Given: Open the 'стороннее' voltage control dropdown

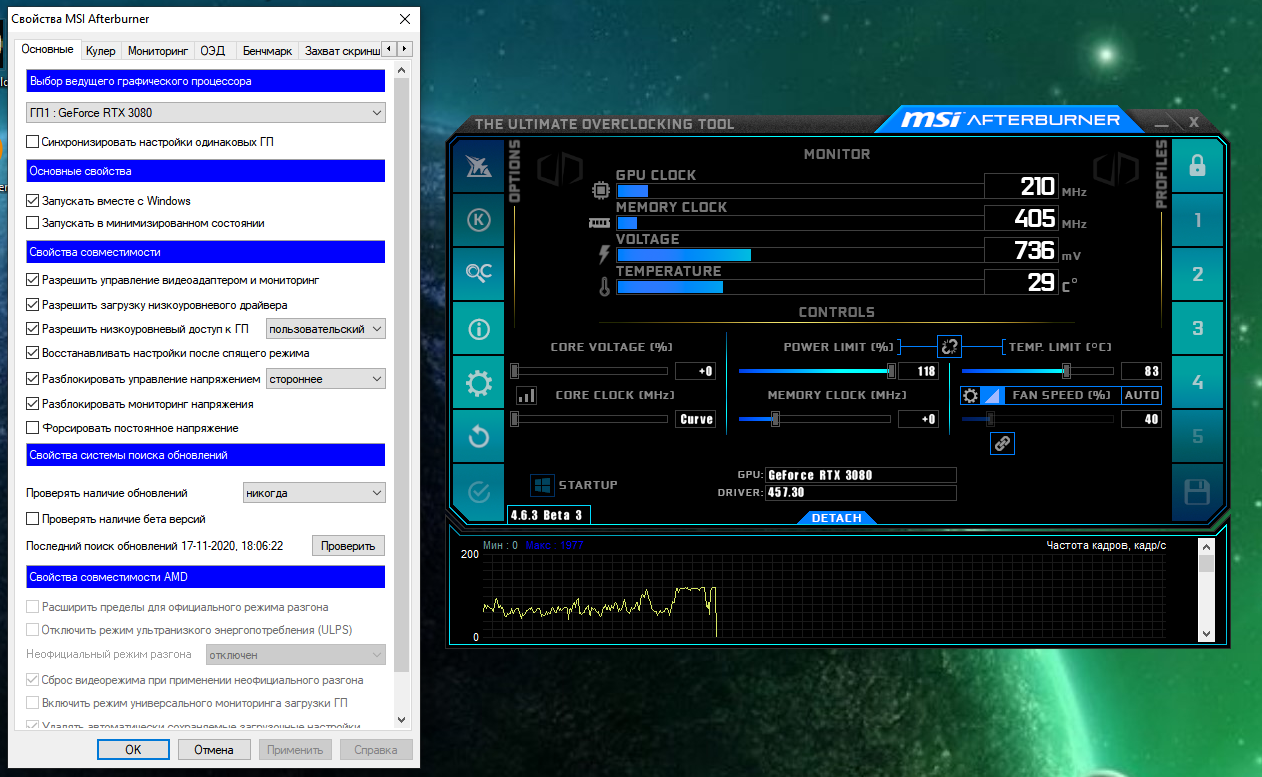Looking at the screenshot, I should tap(325, 379).
